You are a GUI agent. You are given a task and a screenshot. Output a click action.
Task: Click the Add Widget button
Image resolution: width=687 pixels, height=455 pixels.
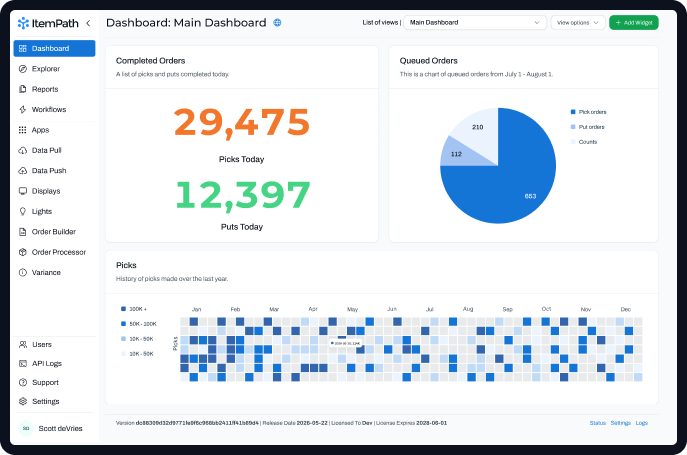point(634,22)
